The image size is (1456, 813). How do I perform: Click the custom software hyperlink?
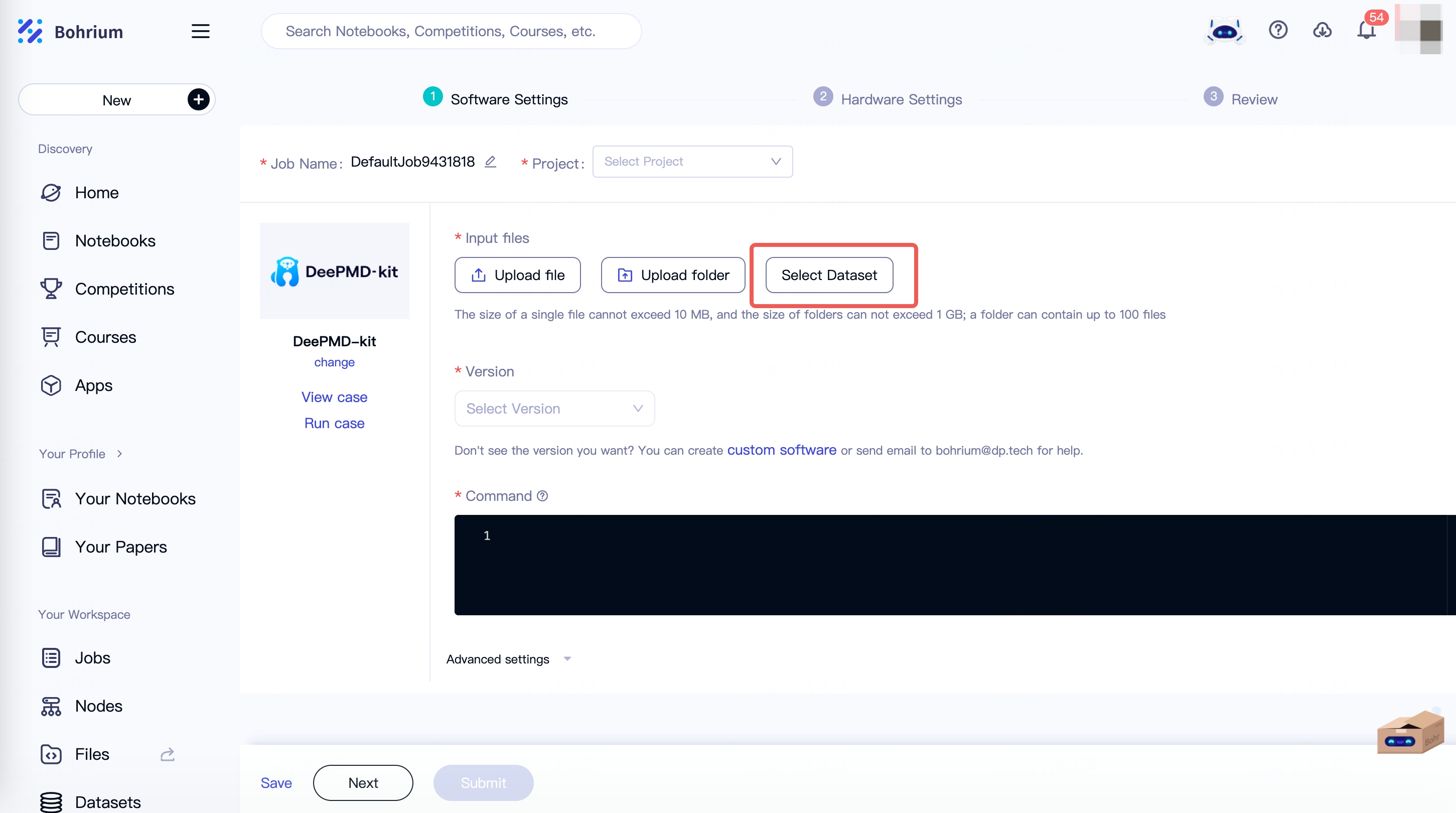tap(782, 449)
